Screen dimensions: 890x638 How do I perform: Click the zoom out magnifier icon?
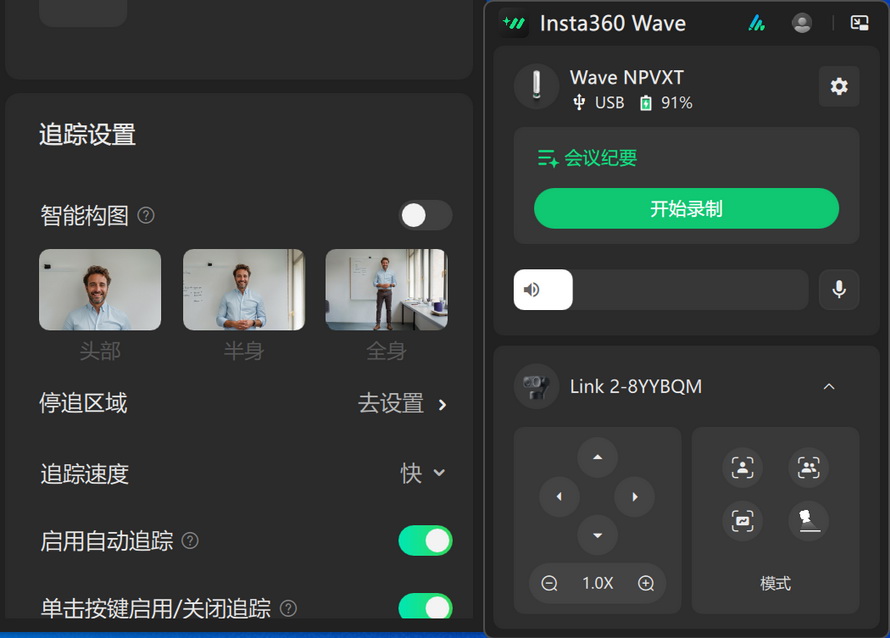[x=549, y=583]
